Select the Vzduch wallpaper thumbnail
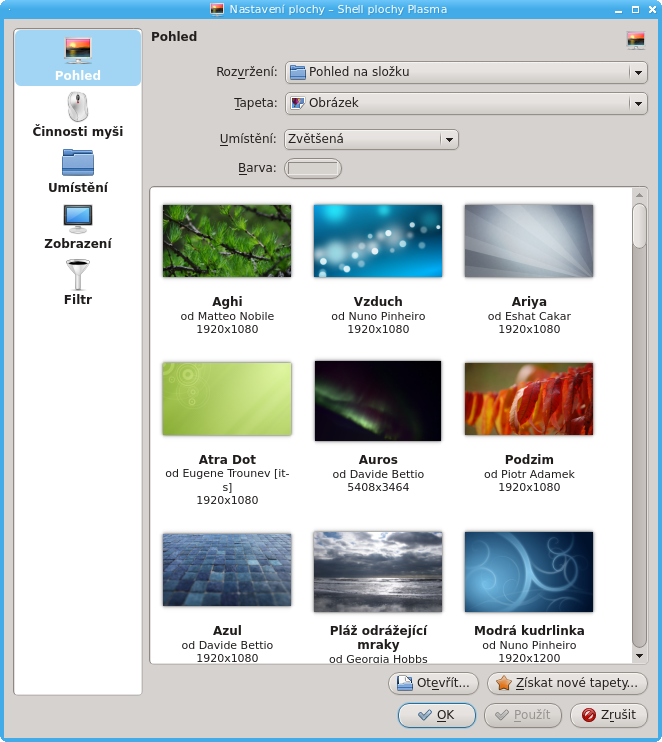Image resolution: width=662 pixels, height=742 pixels. click(x=378, y=241)
